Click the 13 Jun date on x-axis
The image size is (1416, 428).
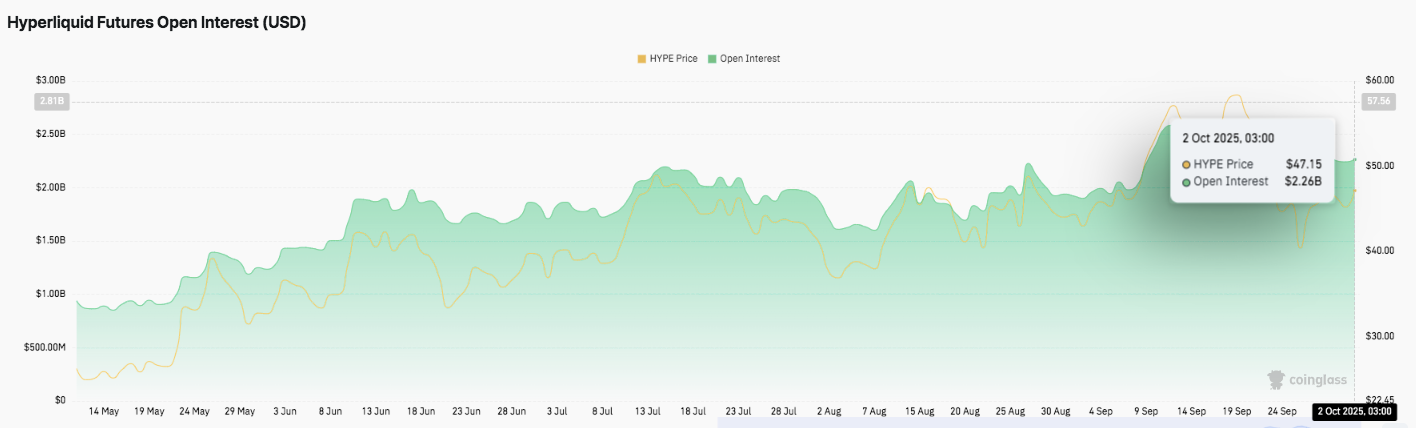point(375,411)
